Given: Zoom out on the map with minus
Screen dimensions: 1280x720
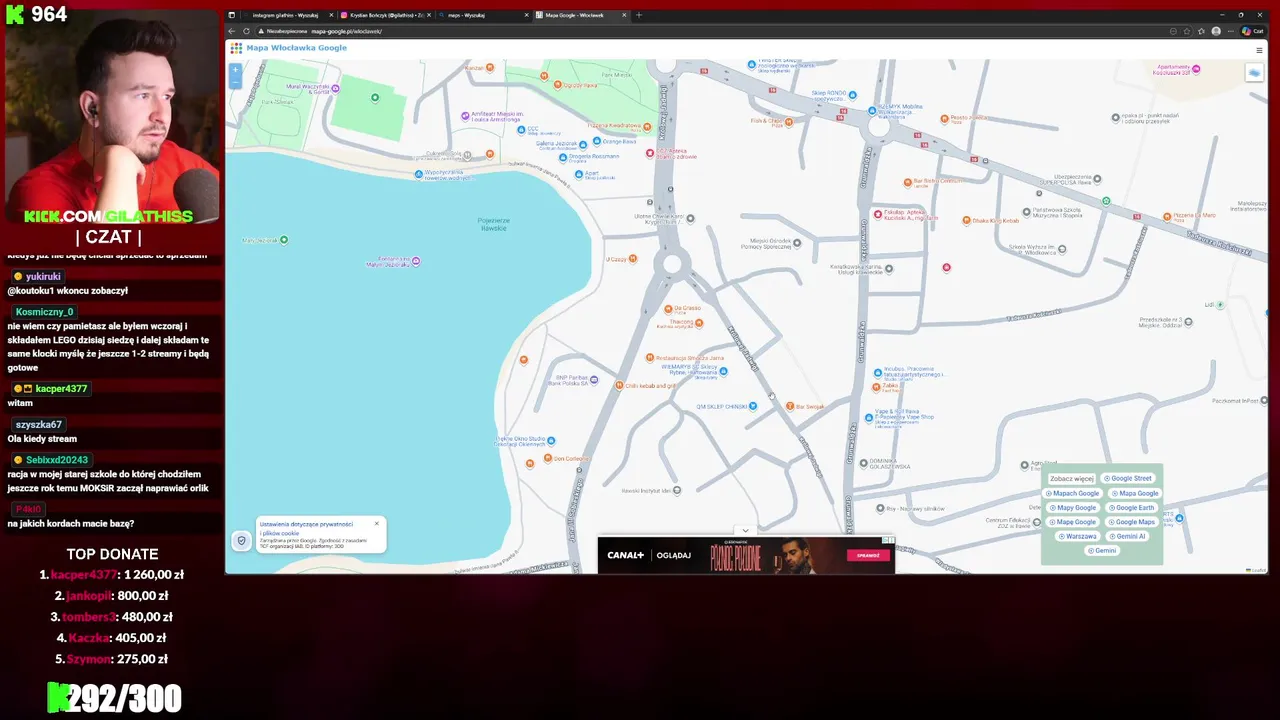Looking at the screenshot, I should coord(236,83).
